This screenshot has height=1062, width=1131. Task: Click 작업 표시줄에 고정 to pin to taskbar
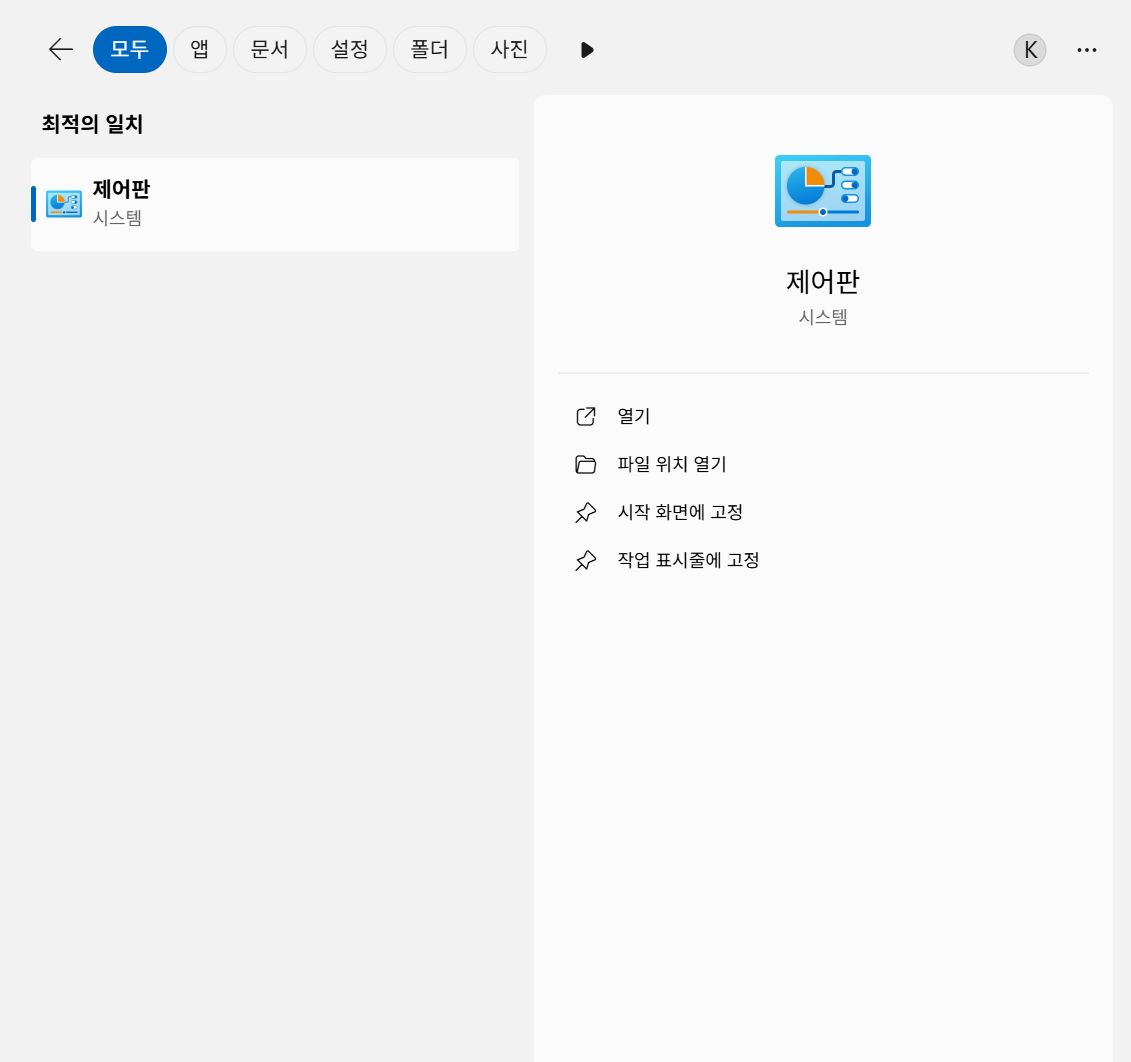coord(686,560)
